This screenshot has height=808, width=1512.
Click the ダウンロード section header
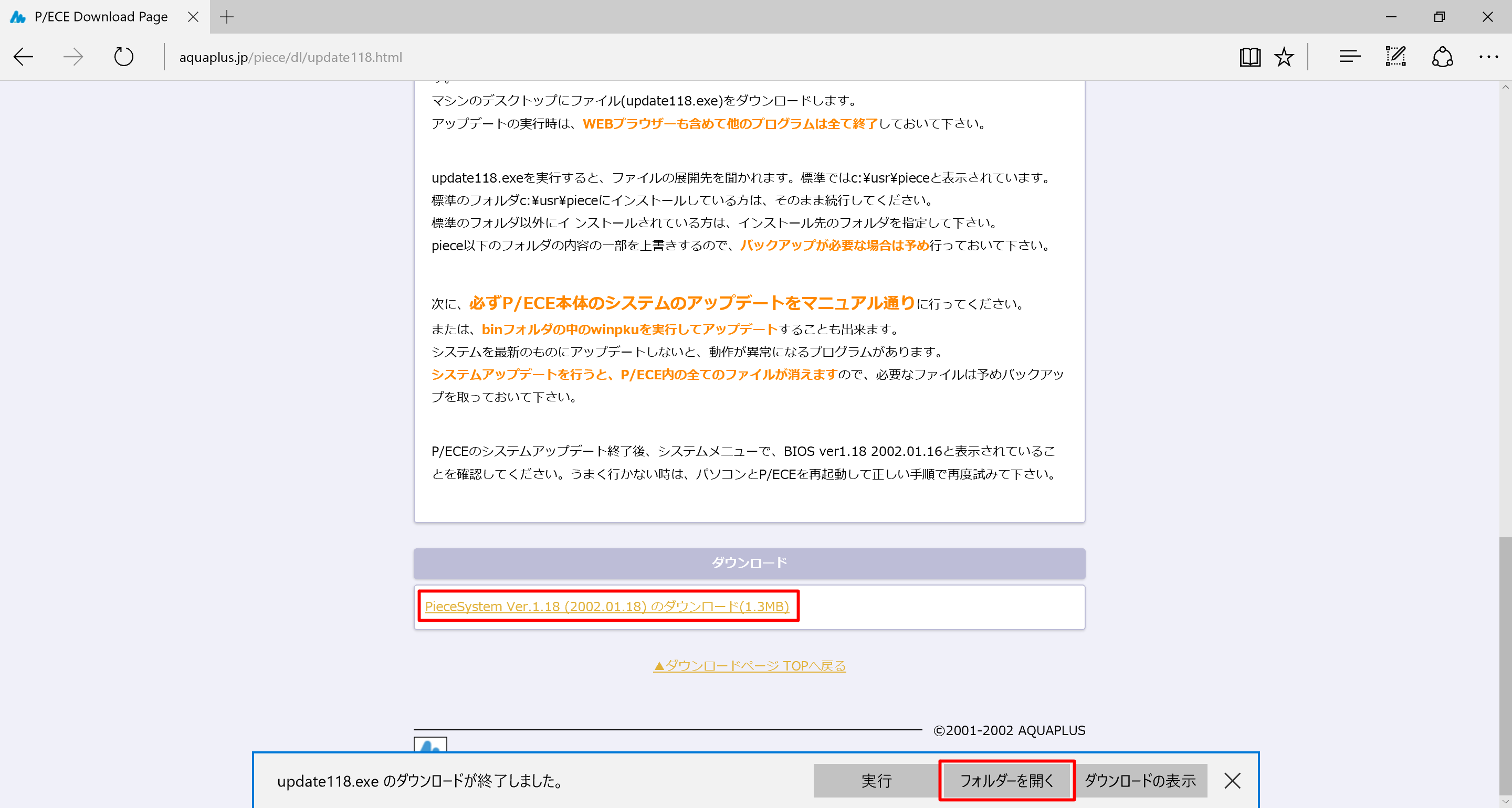[750, 564]
